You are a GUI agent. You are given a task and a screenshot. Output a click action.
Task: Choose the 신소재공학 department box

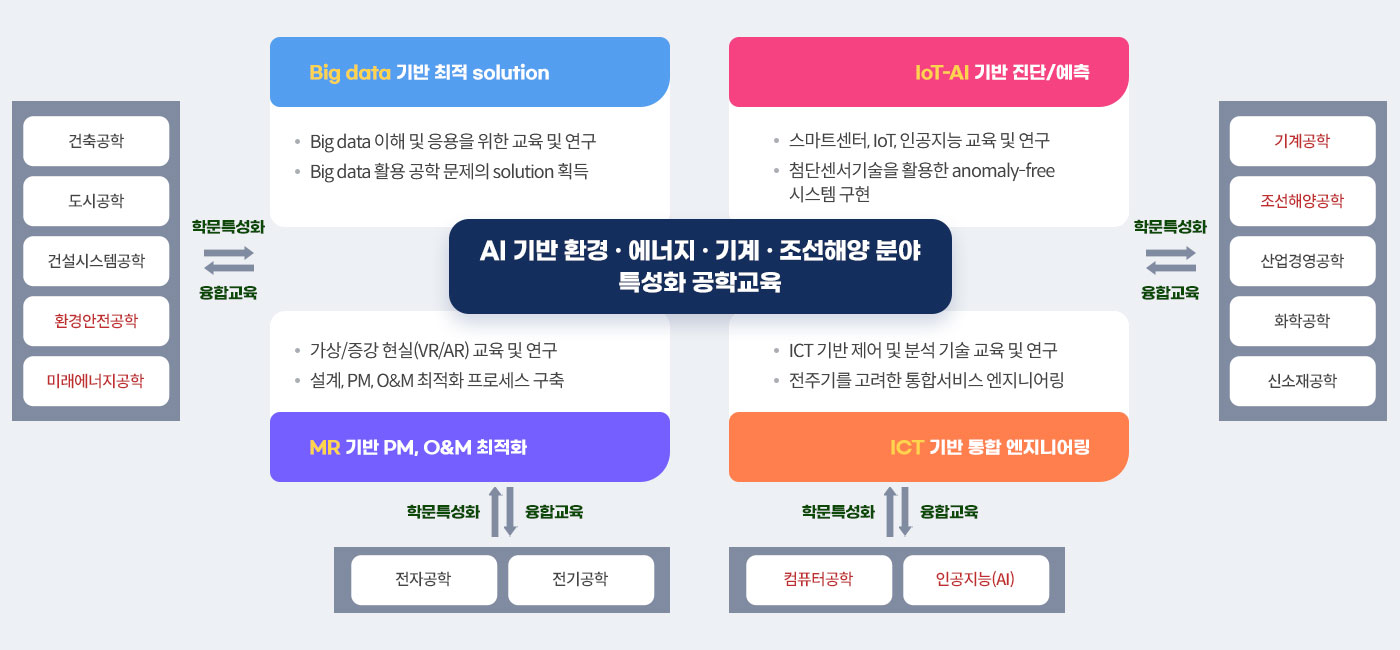click(1302, 381)
